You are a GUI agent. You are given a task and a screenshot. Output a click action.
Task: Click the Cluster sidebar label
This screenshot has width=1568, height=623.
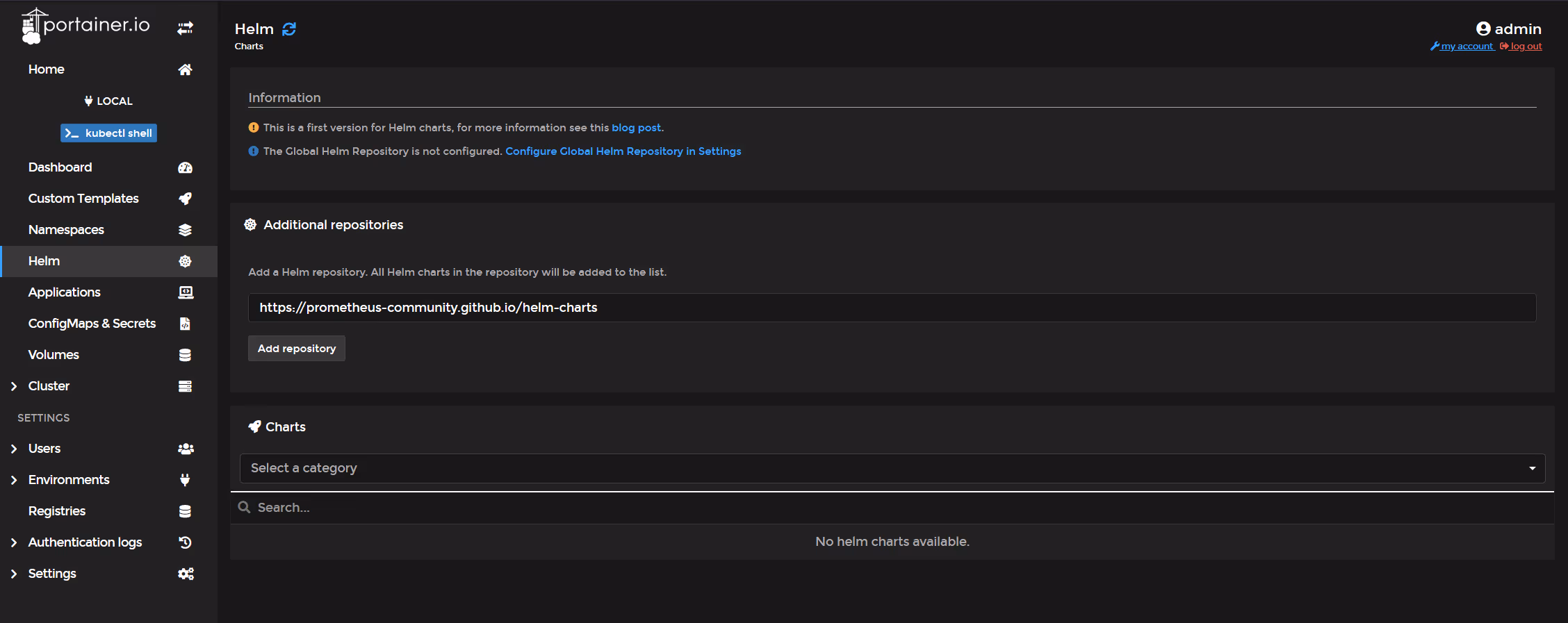[x=49, y=386]
